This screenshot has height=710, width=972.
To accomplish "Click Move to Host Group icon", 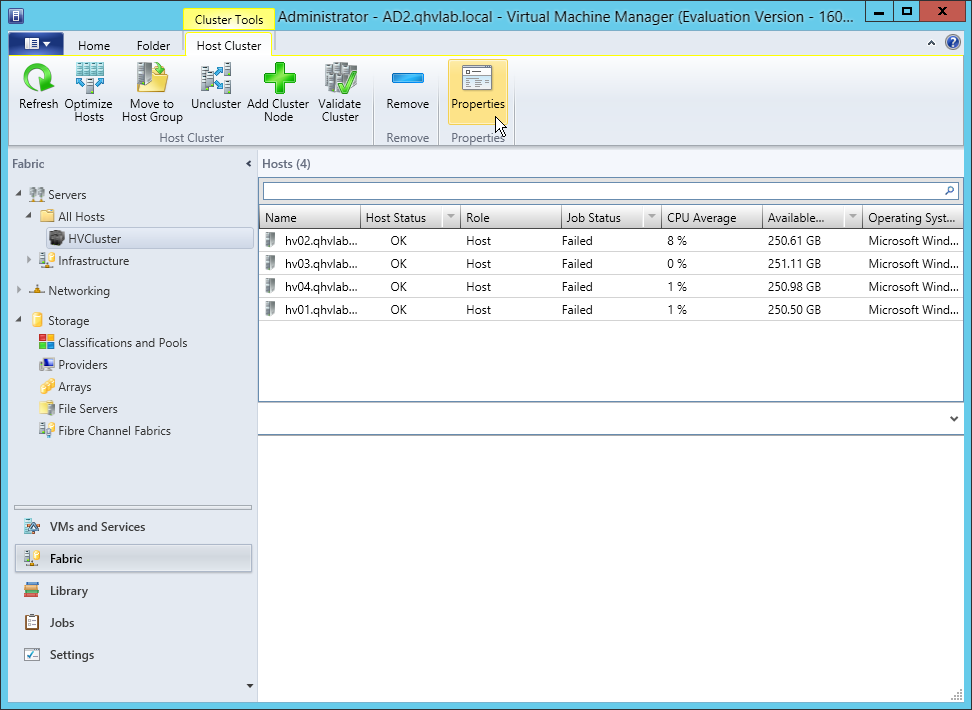I will click(152, 80).
